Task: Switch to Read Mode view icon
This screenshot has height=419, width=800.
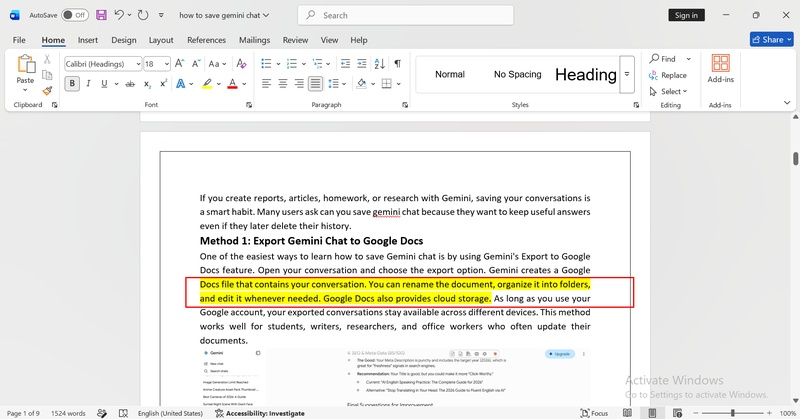Action: click(627, 413)
